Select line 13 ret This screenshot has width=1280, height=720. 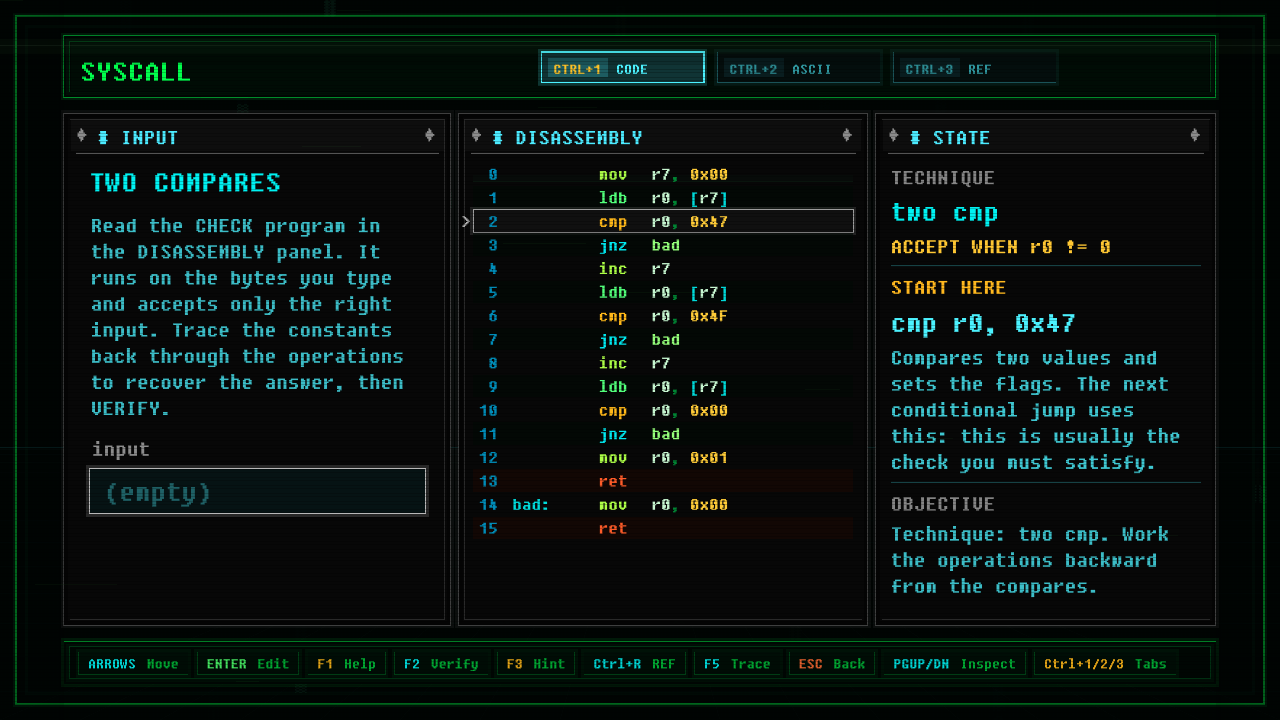(x=663, y=481)
